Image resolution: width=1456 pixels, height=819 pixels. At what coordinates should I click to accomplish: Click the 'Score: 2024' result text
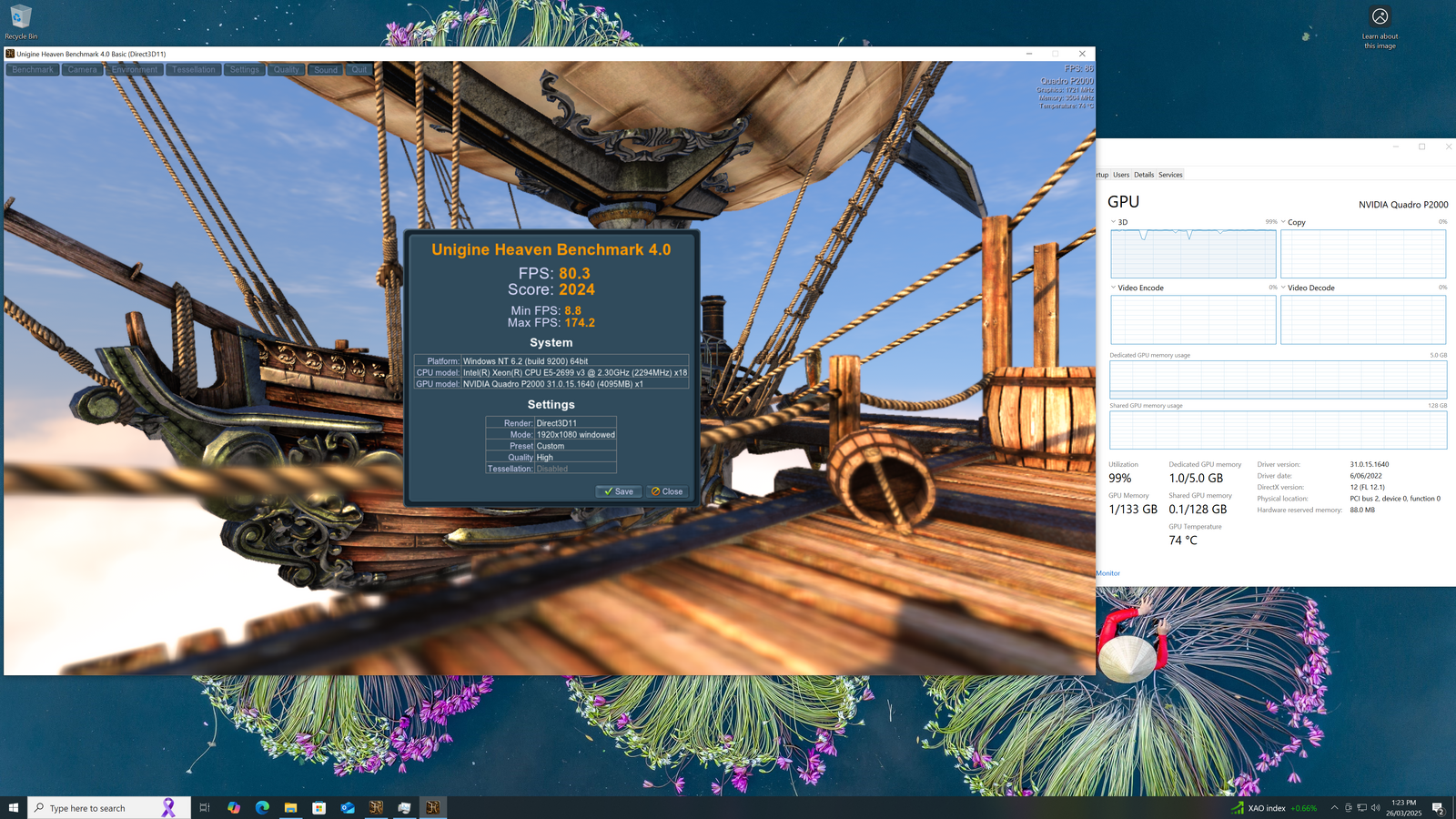coord(551,289)
